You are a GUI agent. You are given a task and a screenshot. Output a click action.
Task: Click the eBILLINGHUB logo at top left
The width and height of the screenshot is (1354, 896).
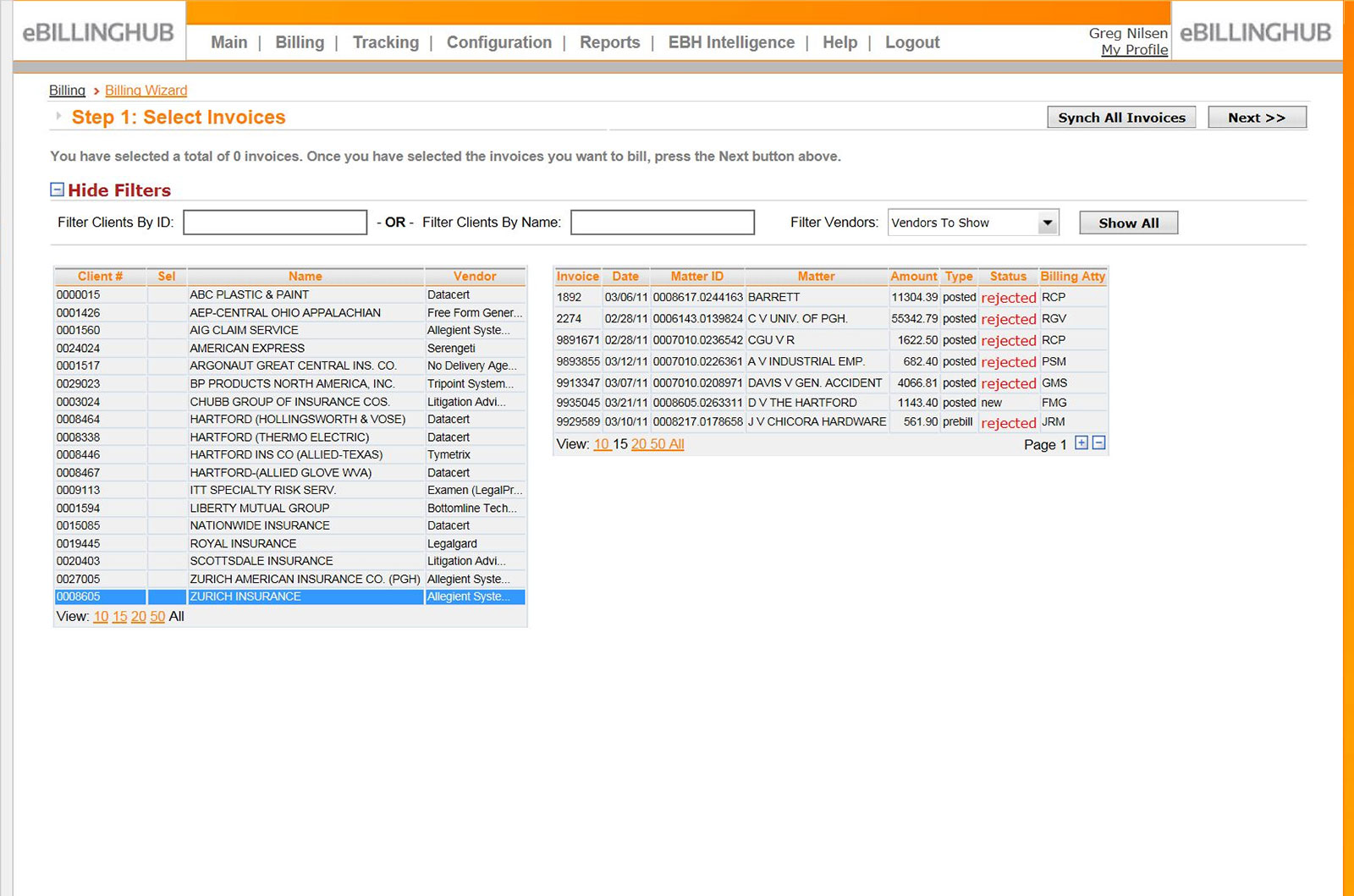click(98, 33)
